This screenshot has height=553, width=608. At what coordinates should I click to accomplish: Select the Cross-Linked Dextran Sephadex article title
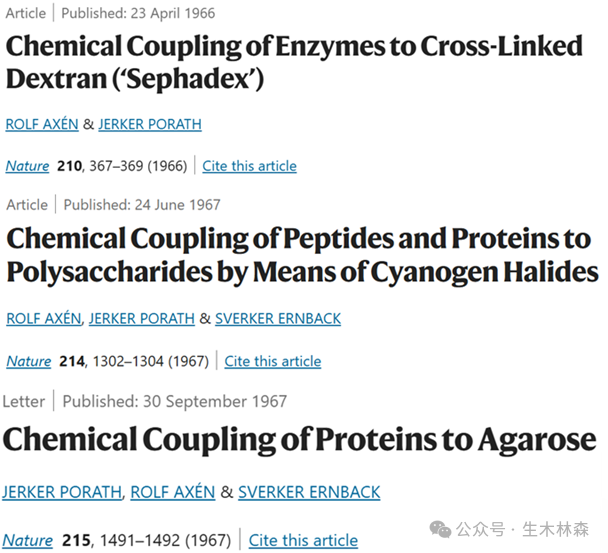click(294, 62)
